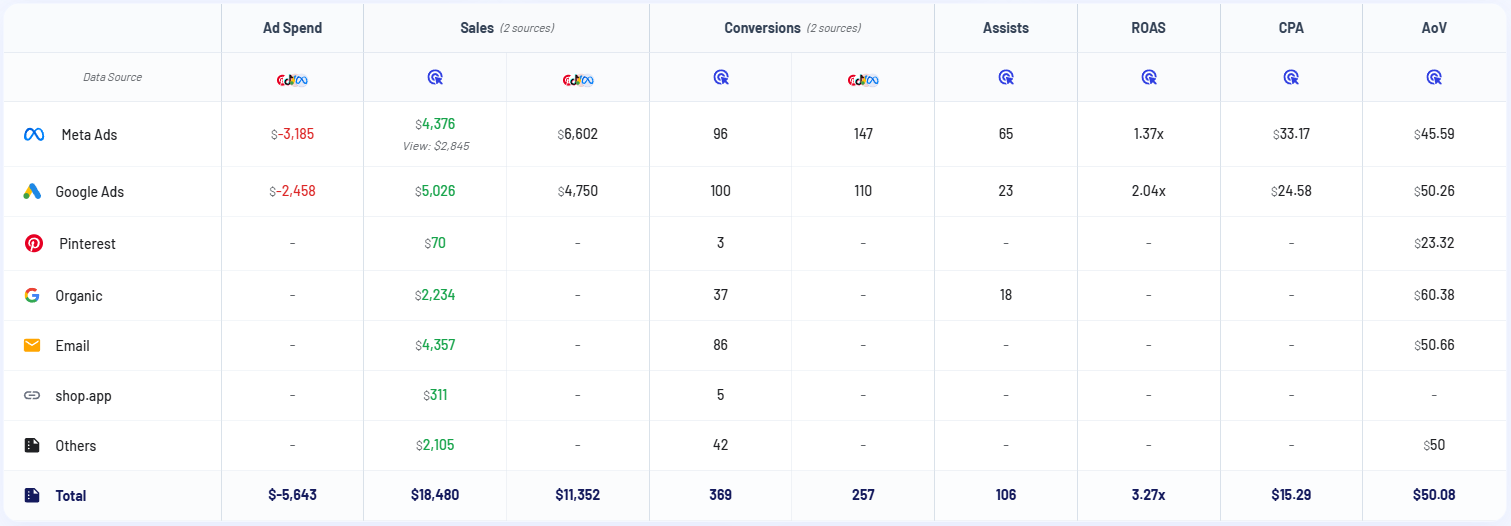This screenshot has height=526, width=1511.
Task: Click the AoV data source icon
Action: (1434, 77)
